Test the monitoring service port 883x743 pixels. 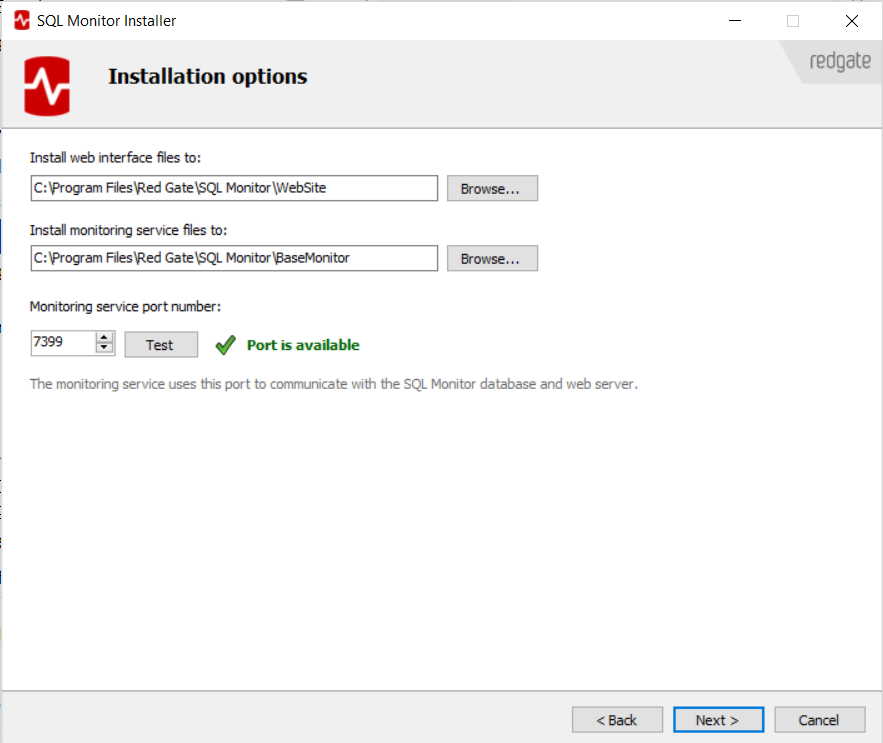tap(160, 345)
